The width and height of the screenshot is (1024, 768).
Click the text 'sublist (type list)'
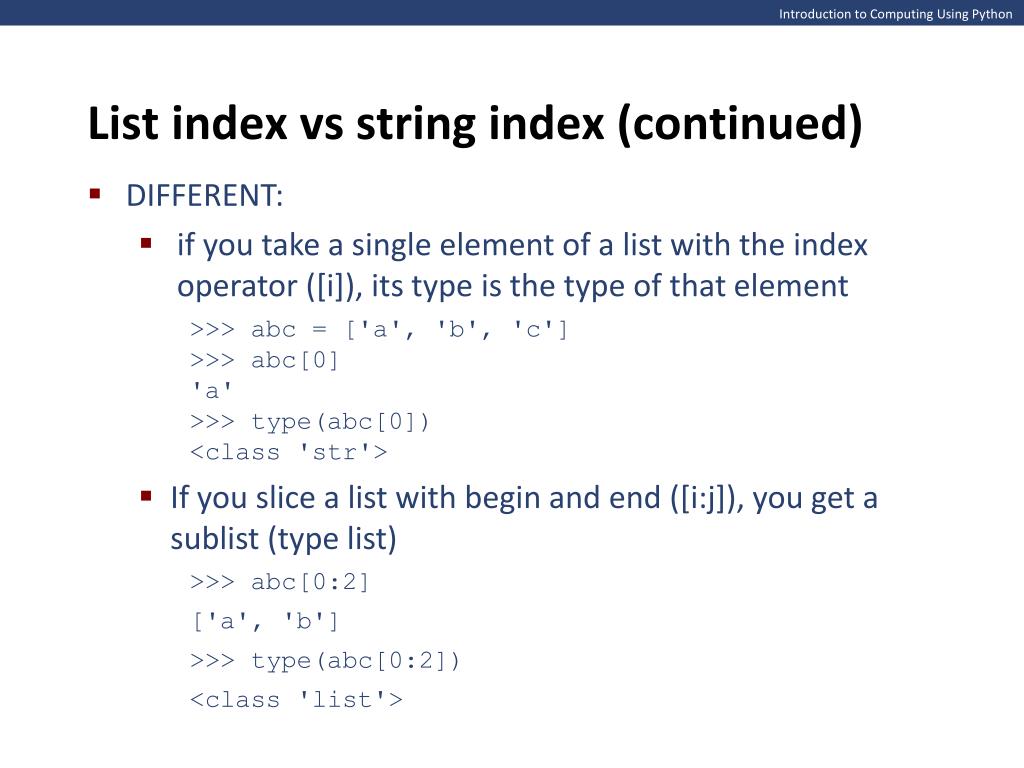pyautogui.click(x=283, y=539)
